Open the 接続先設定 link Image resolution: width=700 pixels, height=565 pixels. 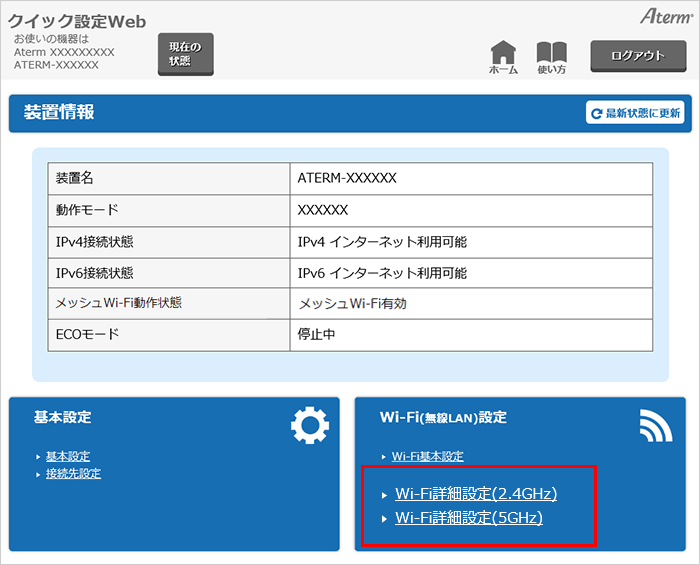tap(73, 474)
